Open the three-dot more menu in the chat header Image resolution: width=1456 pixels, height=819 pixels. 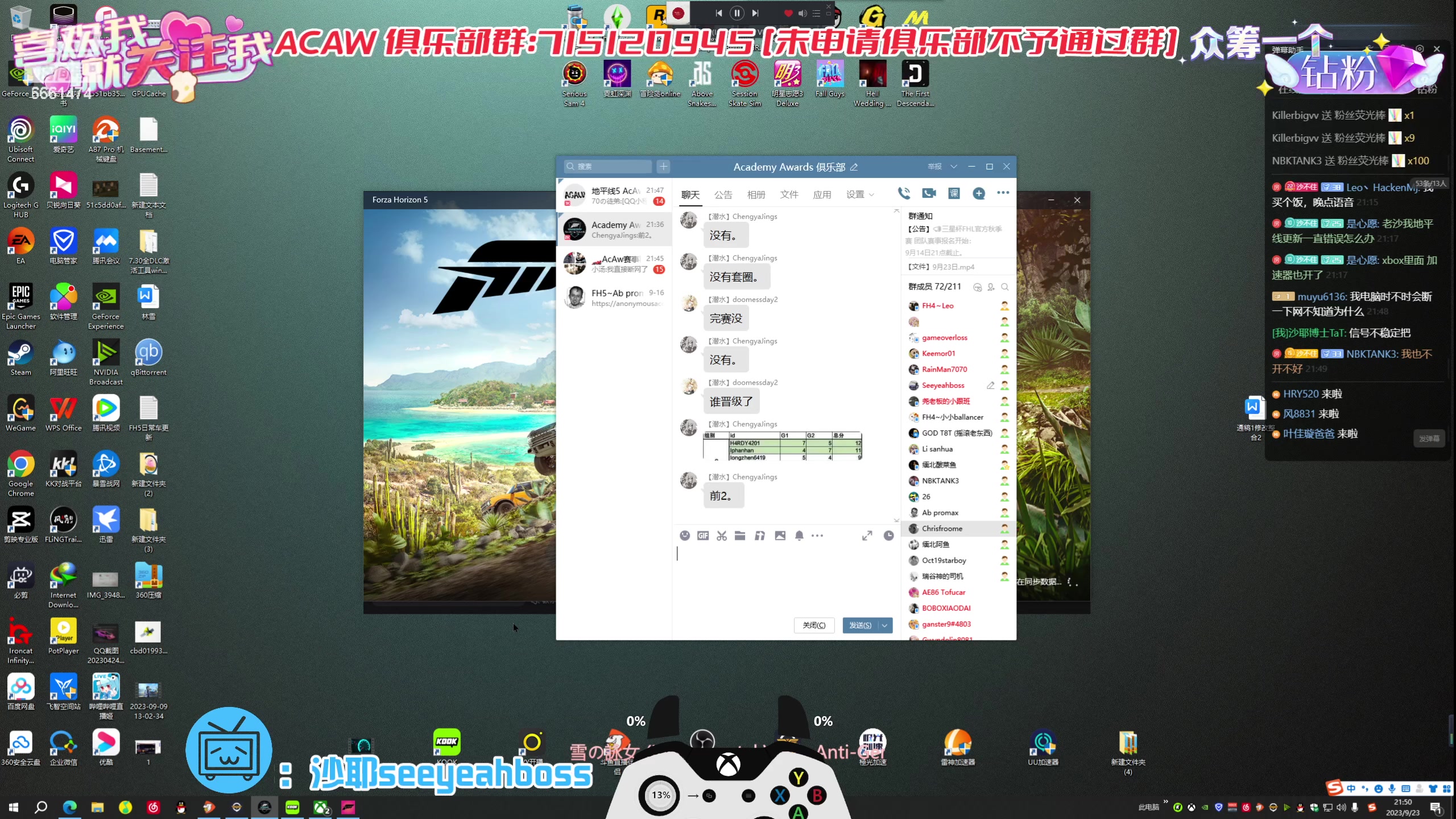1003,193
